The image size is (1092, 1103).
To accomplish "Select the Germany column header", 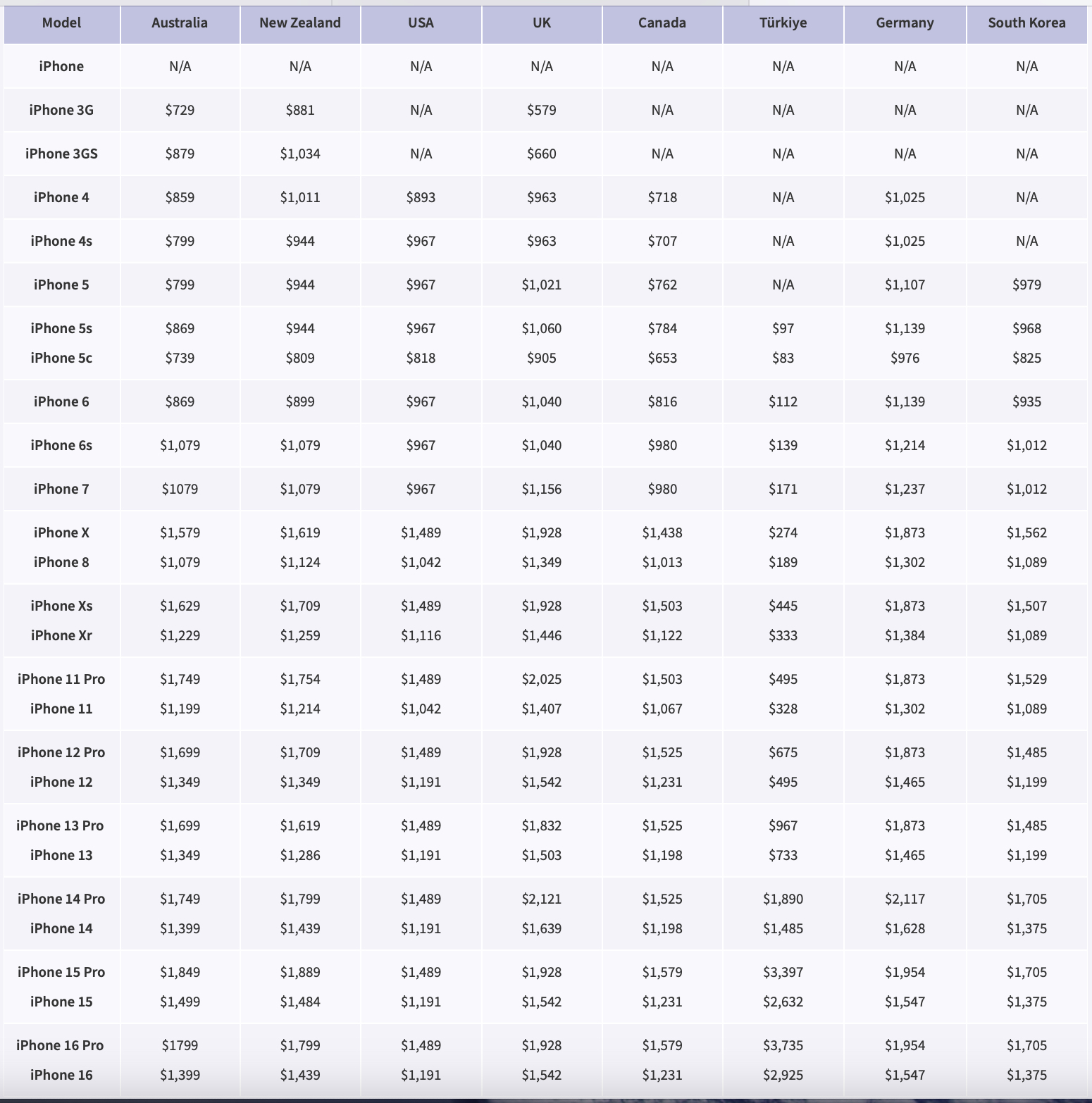I will click(905, 23).
